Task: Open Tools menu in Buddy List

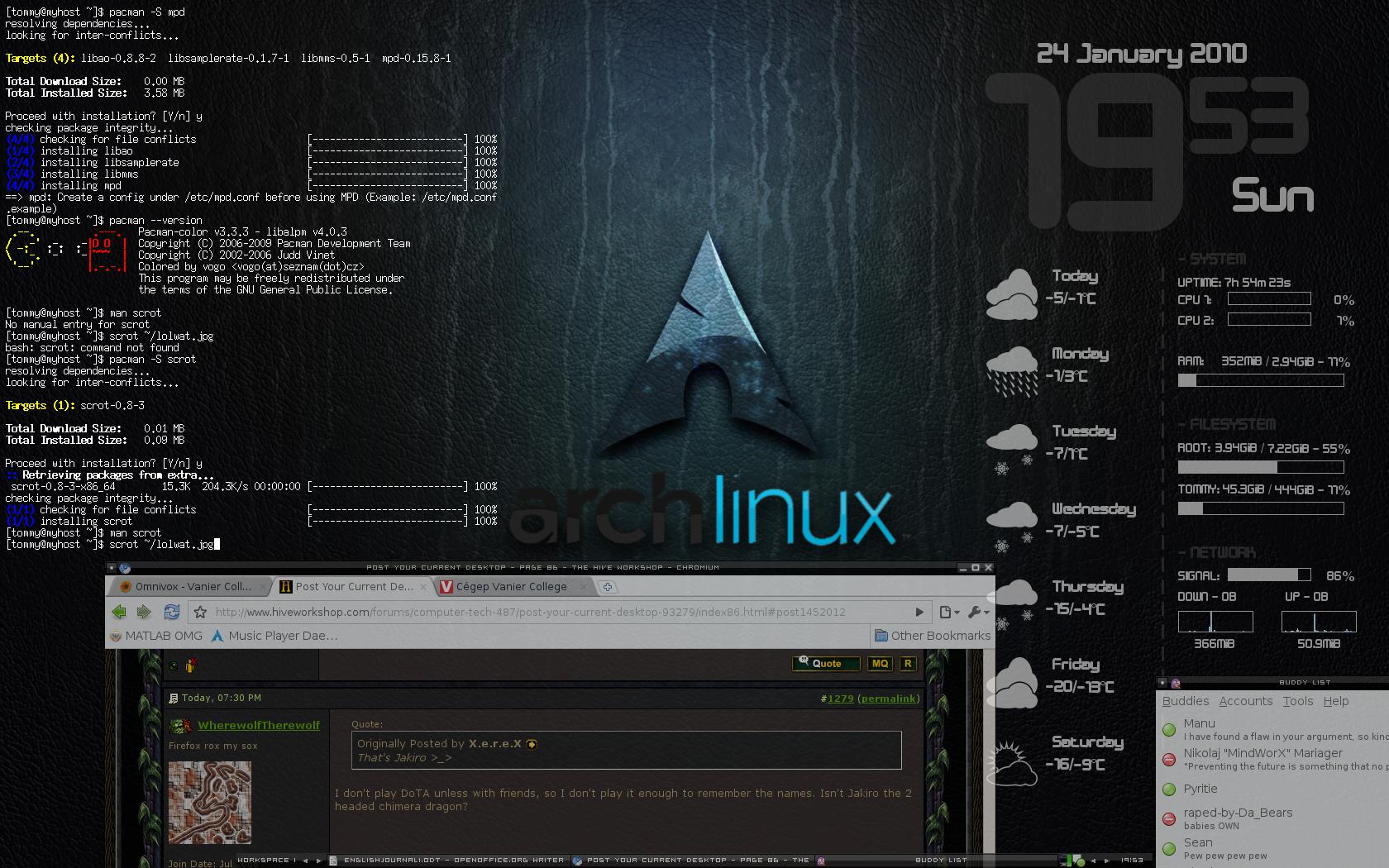Action: (x=1297, y=701)
